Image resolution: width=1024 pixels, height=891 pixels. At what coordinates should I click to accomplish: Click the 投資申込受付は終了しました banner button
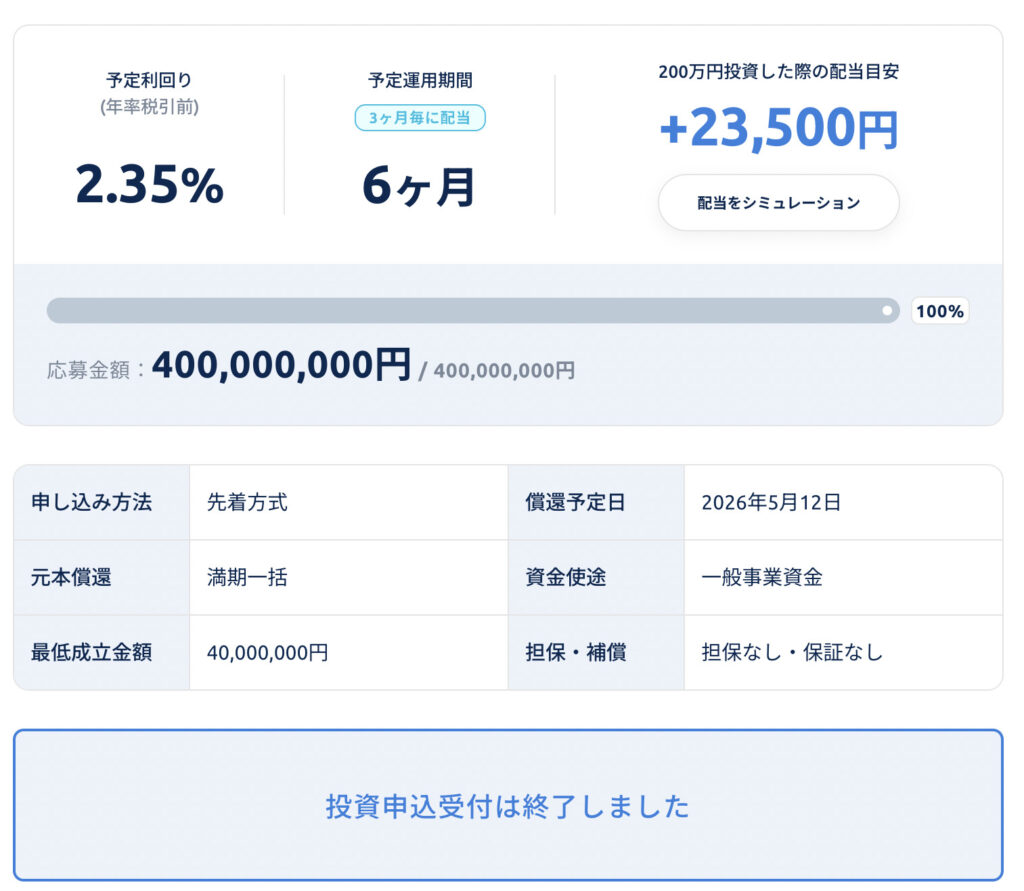click(x=507, y=806)
